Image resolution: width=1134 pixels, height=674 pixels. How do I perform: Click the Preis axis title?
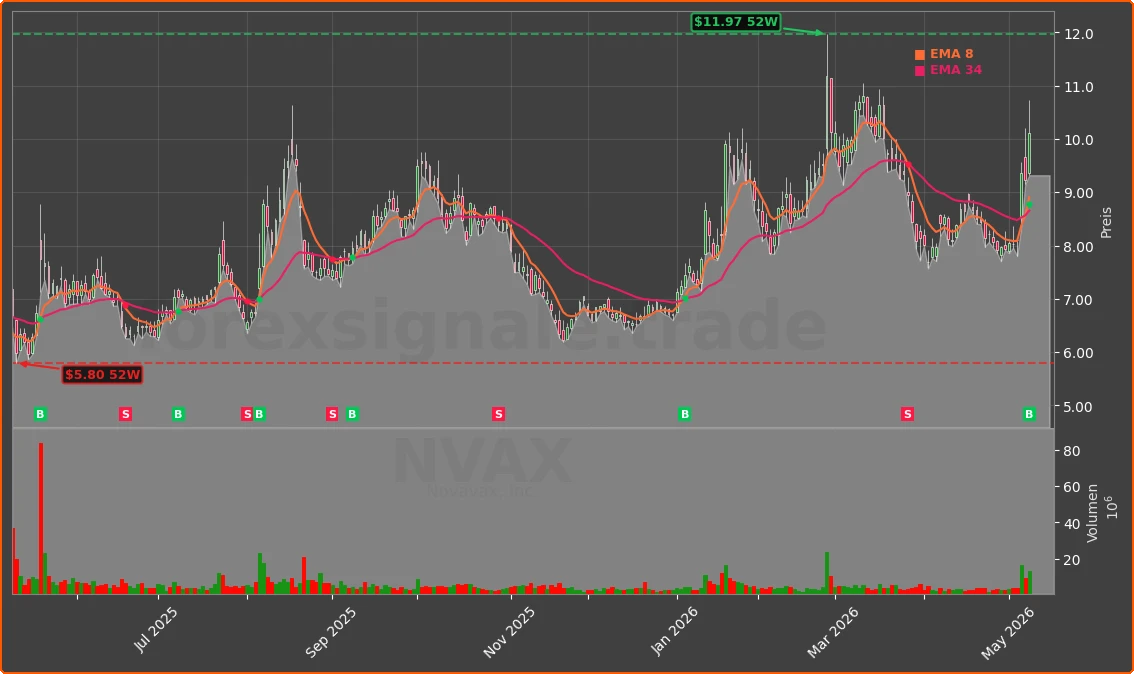pyautogui.click(x=1107, y=223)
